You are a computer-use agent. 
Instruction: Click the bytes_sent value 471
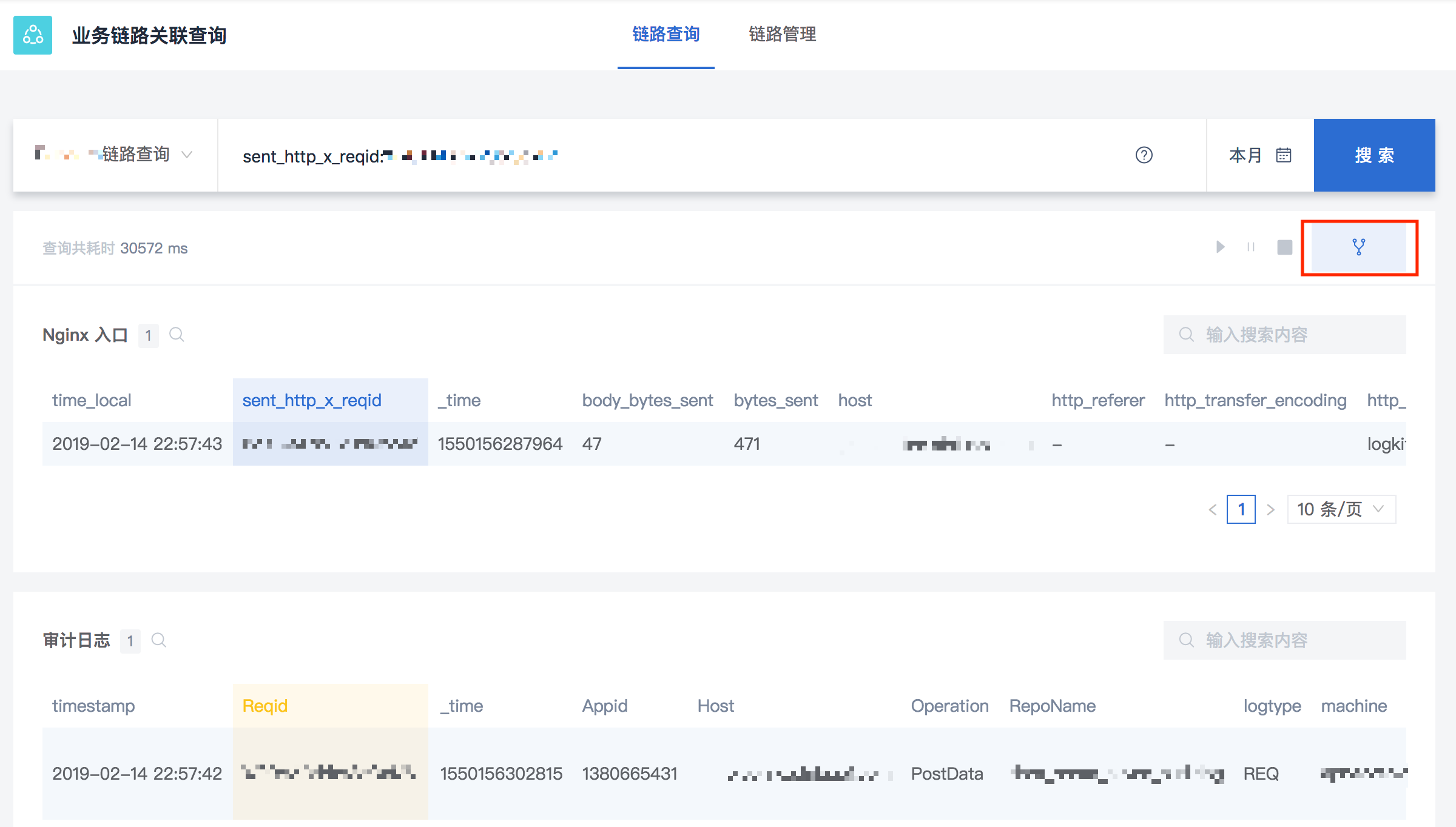pos(747,444)
